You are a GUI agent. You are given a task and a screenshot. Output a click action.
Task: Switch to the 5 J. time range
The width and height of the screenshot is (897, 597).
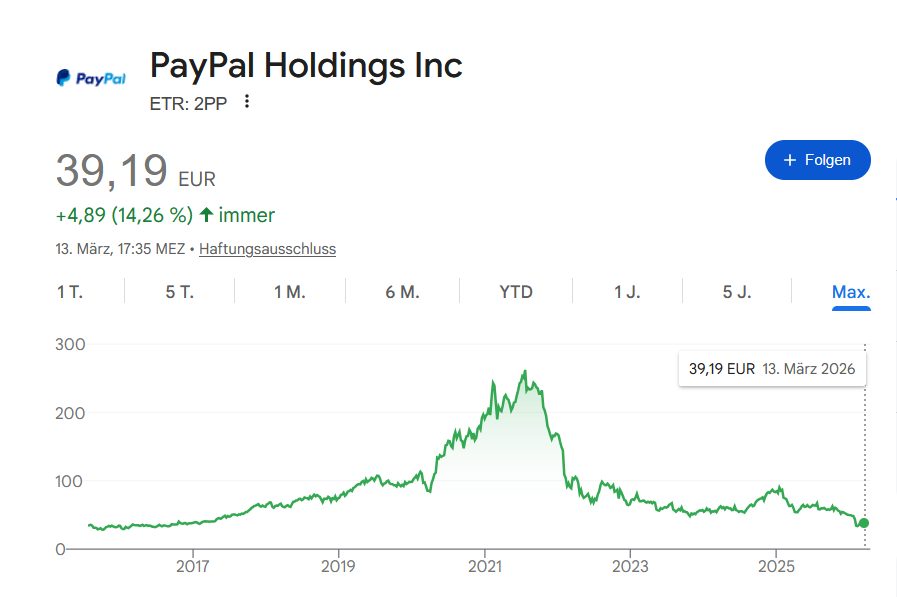tap(736, 291)
